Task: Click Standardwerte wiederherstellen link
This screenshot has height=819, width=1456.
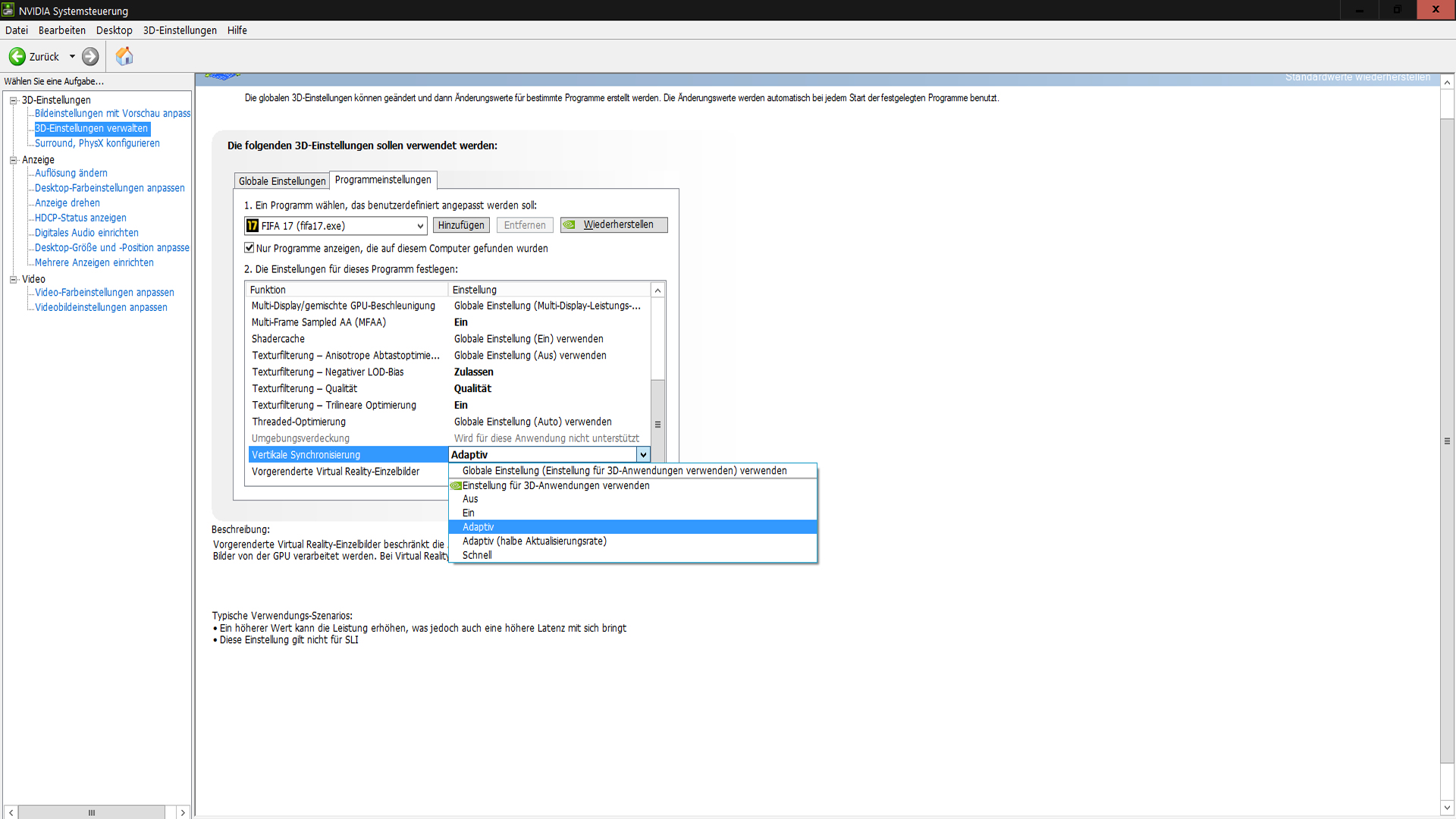Action: 1357,77
